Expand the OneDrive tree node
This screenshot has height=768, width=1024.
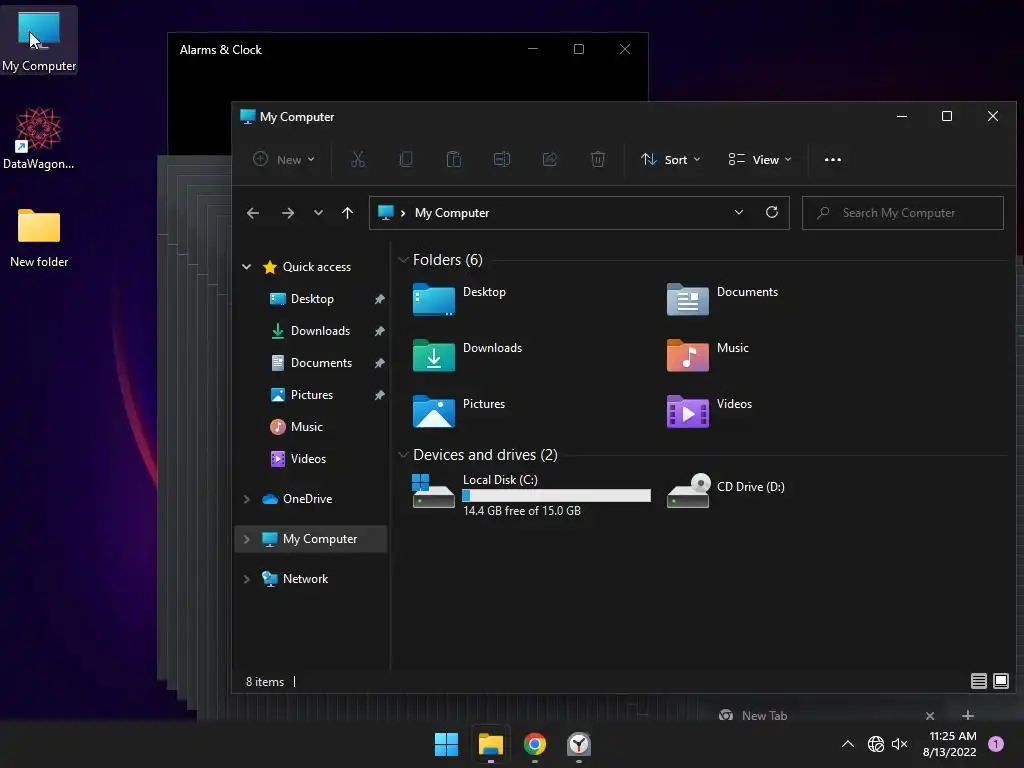coord(247,499)
